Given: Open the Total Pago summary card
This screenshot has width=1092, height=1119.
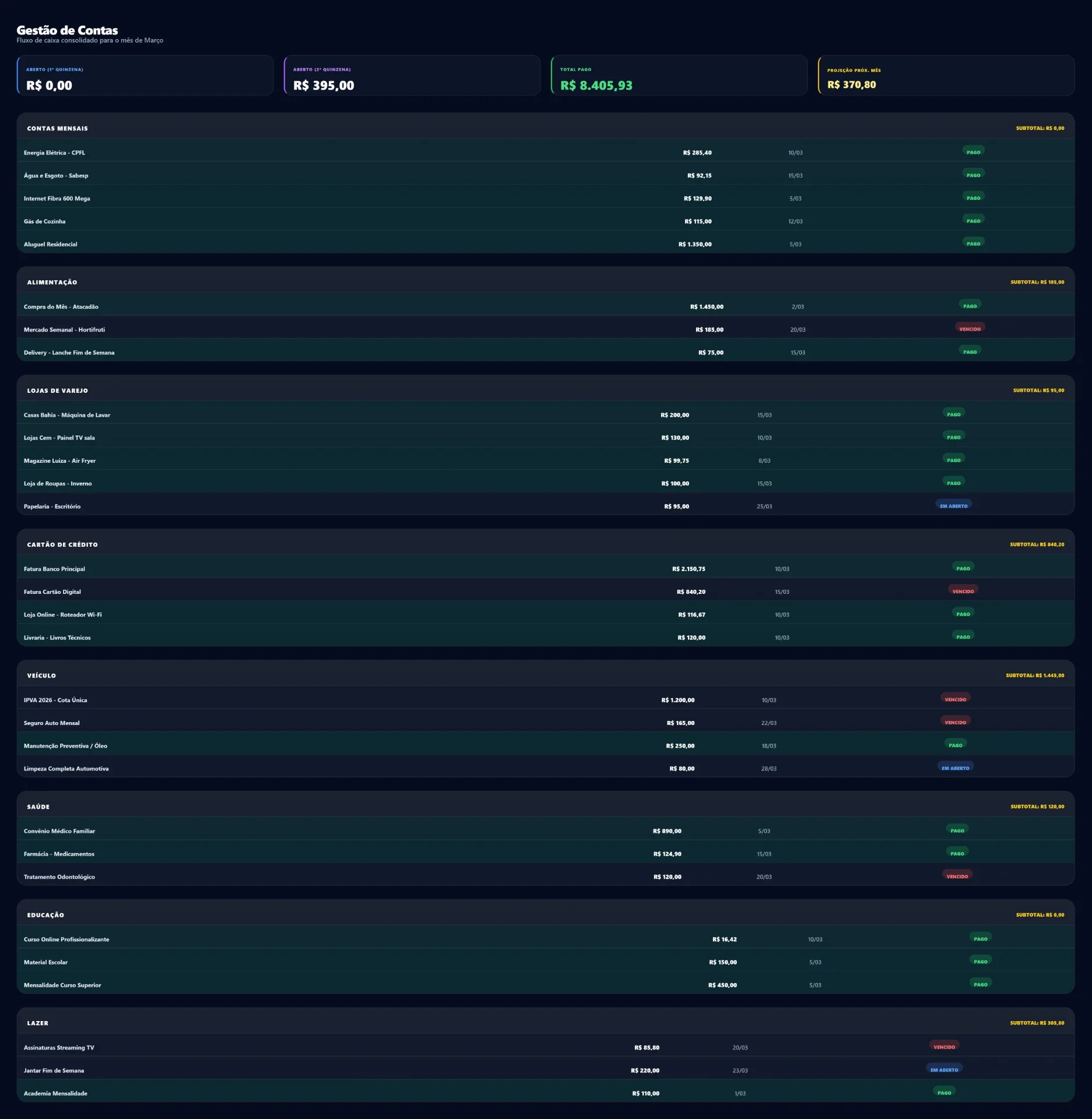Looking at the screenshot, I should [679, 76].
